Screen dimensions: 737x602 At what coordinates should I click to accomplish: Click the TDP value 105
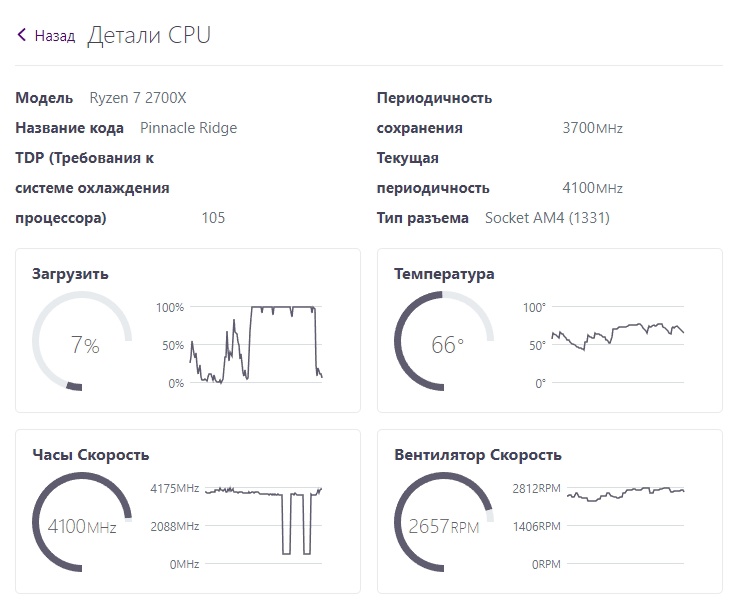213,218
